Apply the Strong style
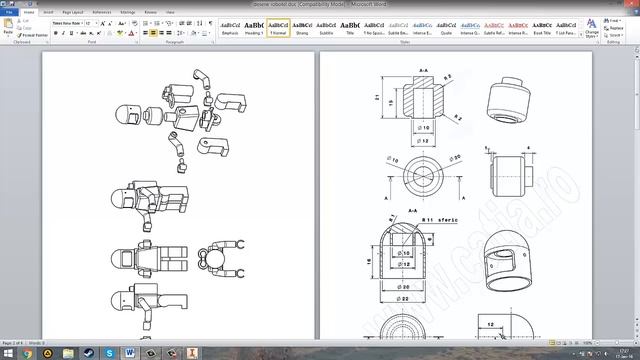Image resolution: width=640 pixels, height=360 pixels. [302, 28]
